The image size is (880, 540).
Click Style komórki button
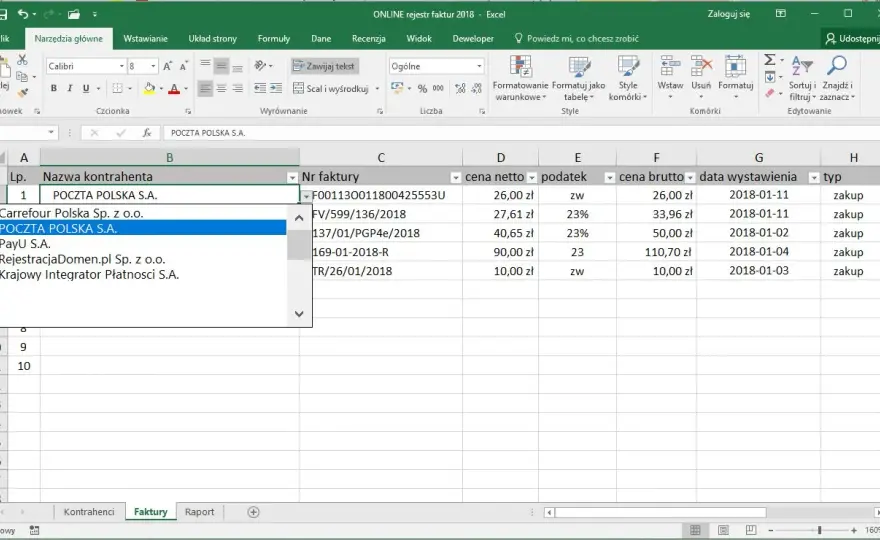[x=628, y=78]
